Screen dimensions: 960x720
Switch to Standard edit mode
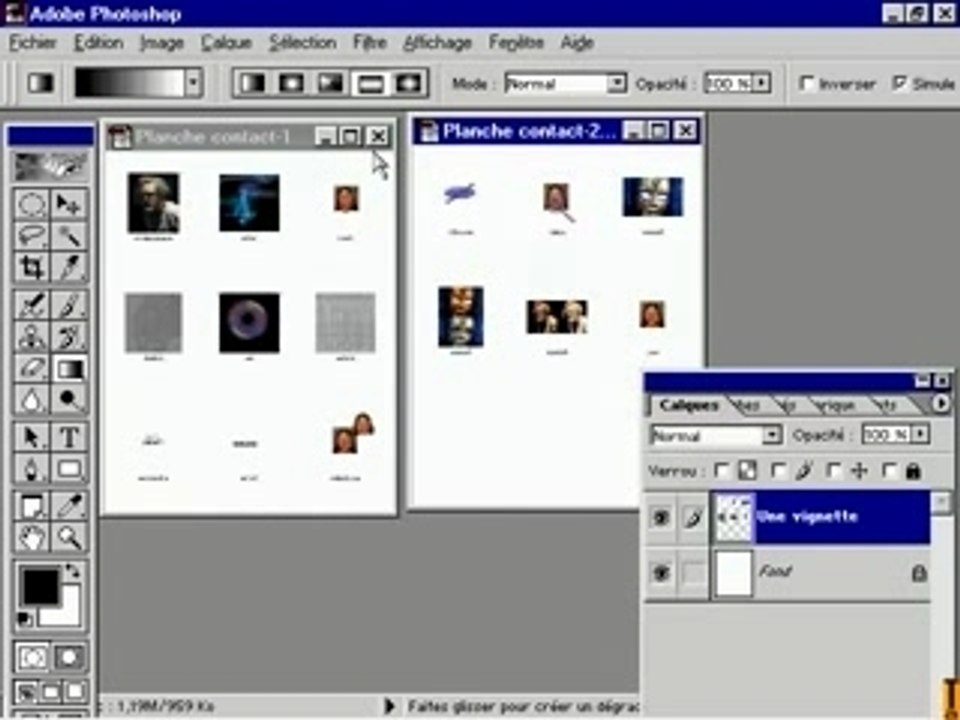31,657
